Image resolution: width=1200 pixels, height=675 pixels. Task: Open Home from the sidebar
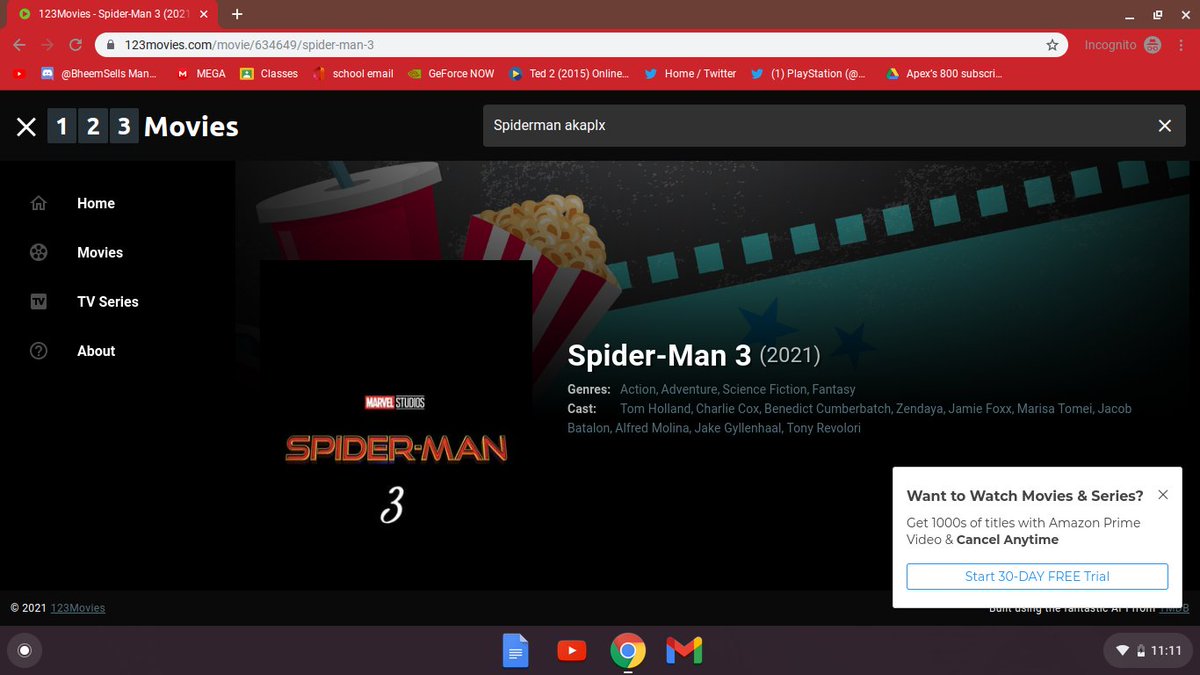point(96,203)
